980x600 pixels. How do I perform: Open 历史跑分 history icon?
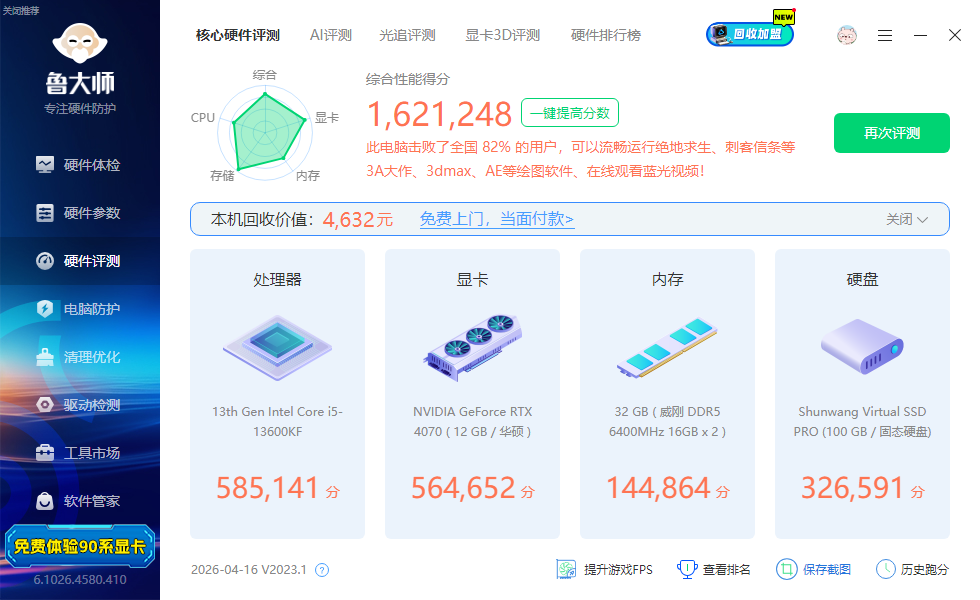coord(886,569)
